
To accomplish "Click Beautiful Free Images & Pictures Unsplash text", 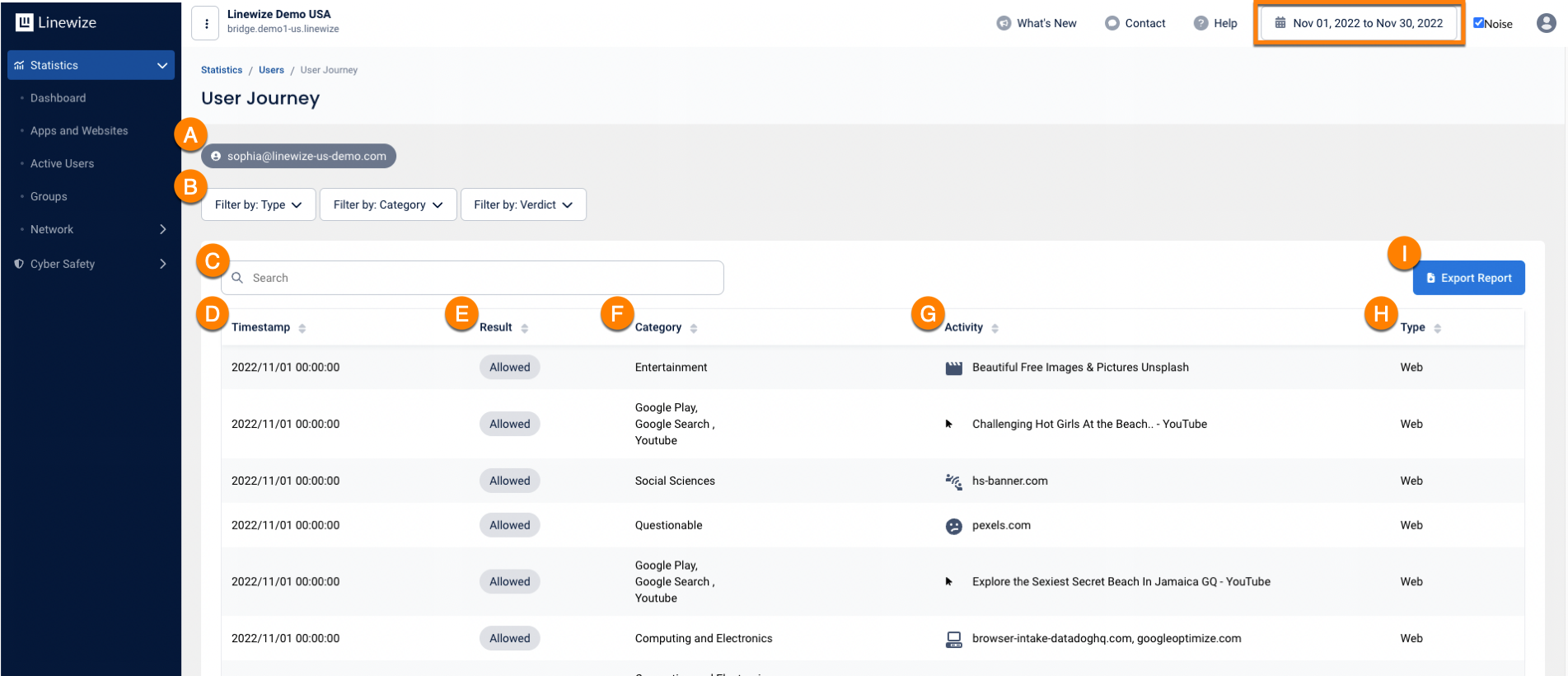I will click(x=1080, y=368).
